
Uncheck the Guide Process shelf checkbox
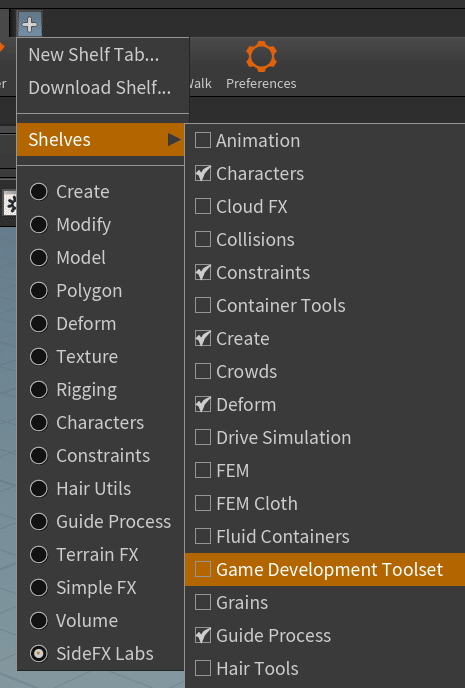pyautogui.click(x=203, y=635)
